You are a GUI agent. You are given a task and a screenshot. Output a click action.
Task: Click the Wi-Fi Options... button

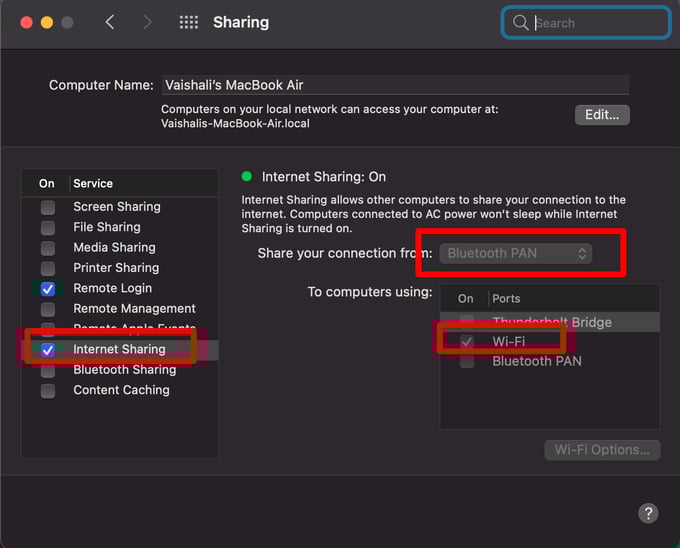pyautogui.click(x=602, y=450)
